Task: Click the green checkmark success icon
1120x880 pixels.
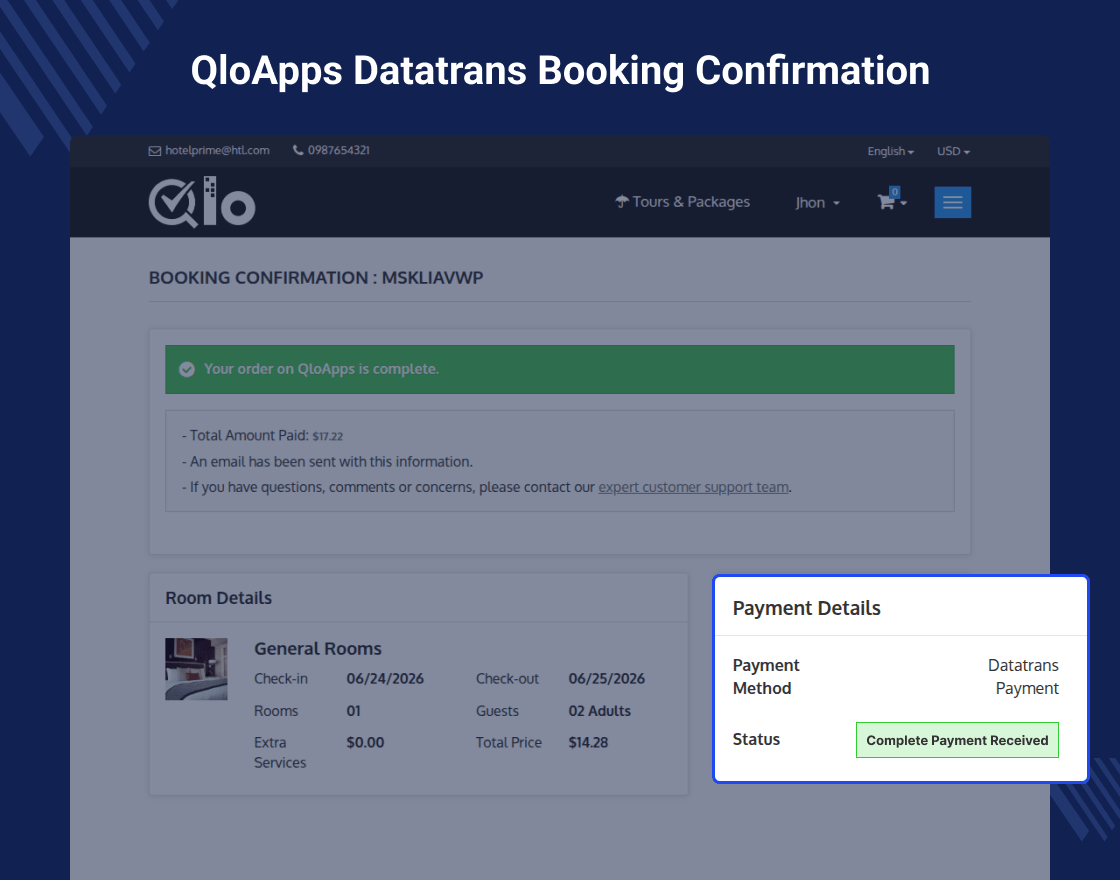Action: pos(186,369)
